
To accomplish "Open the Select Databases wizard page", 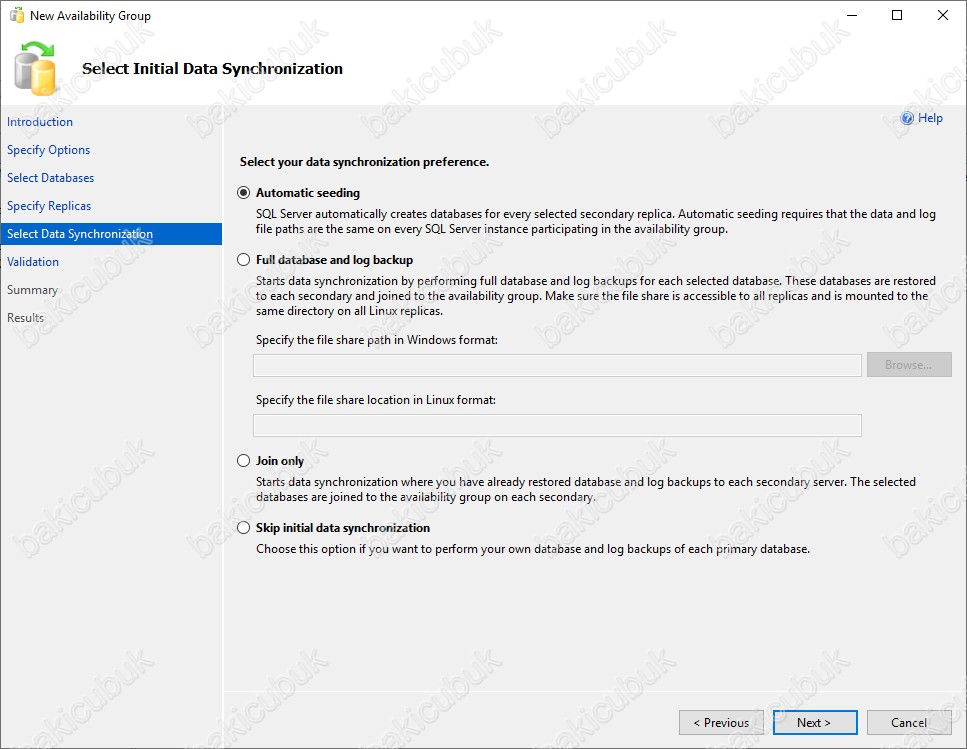I will click(x=51, y=178).
